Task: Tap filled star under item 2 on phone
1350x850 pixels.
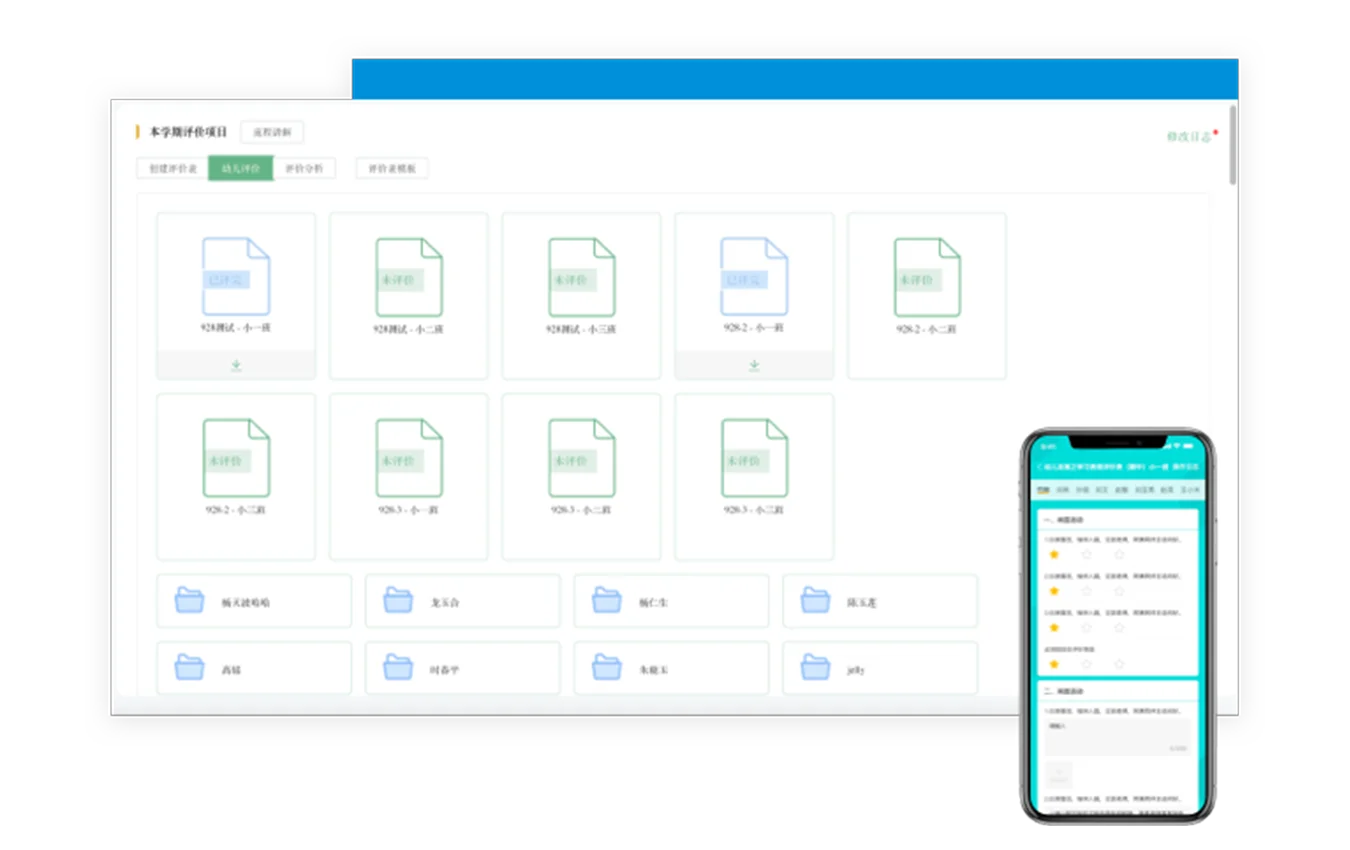Action: (x=1054, y=591)
